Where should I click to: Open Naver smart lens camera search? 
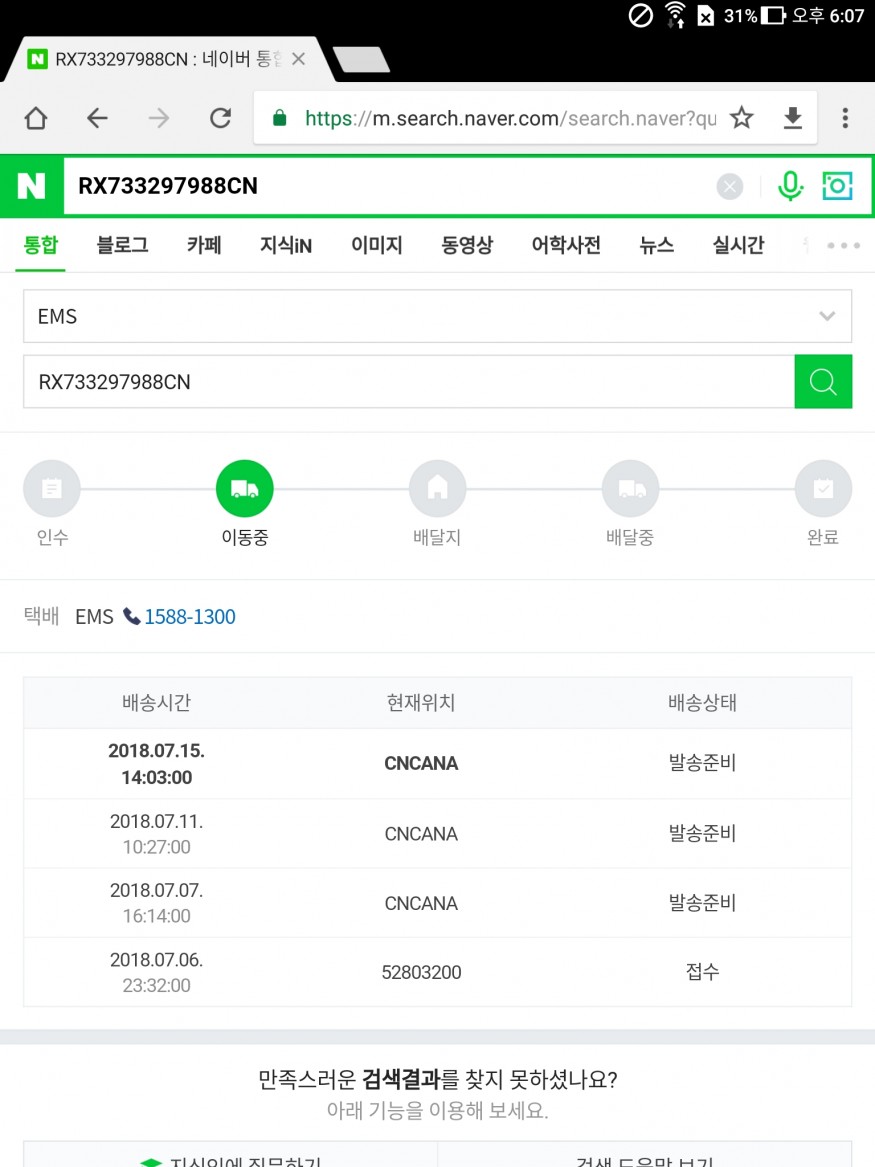[837, 186]
